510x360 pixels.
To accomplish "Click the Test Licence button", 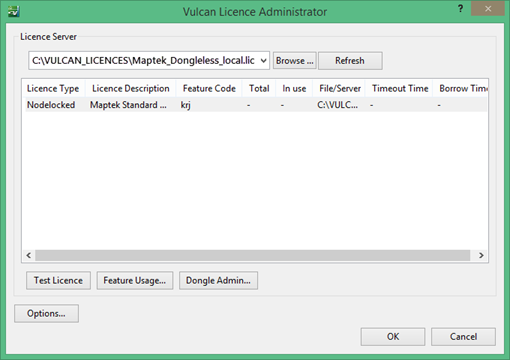I will tap(58, 280).
